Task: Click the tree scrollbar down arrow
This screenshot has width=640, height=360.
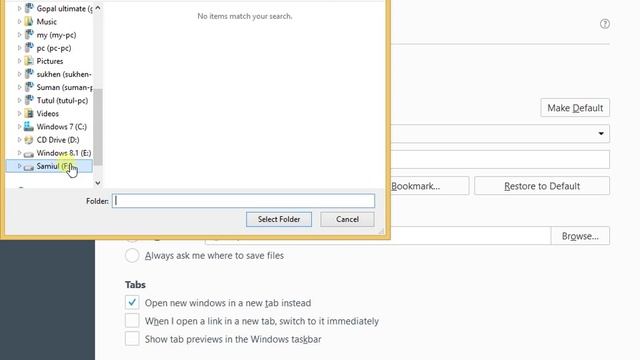Action: tap(98, 183)
